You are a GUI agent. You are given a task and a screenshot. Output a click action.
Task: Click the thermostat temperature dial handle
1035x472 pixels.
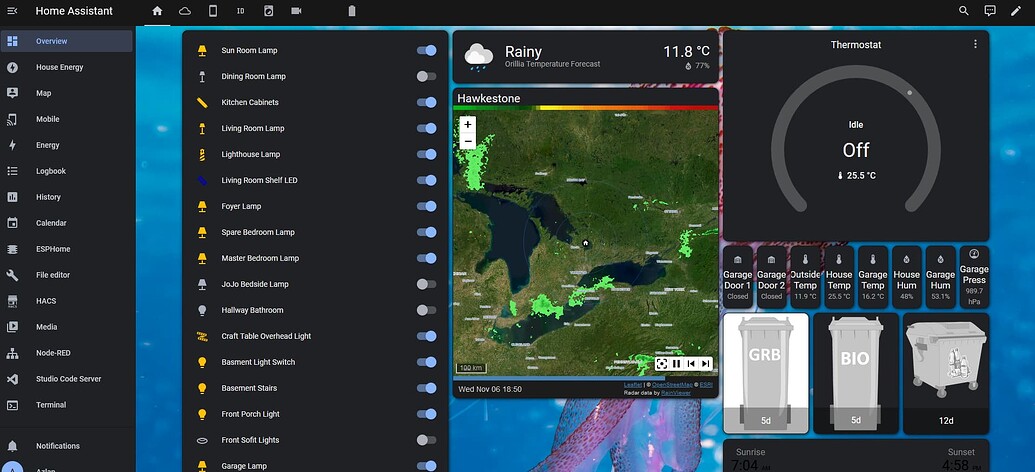click(910, 92)
